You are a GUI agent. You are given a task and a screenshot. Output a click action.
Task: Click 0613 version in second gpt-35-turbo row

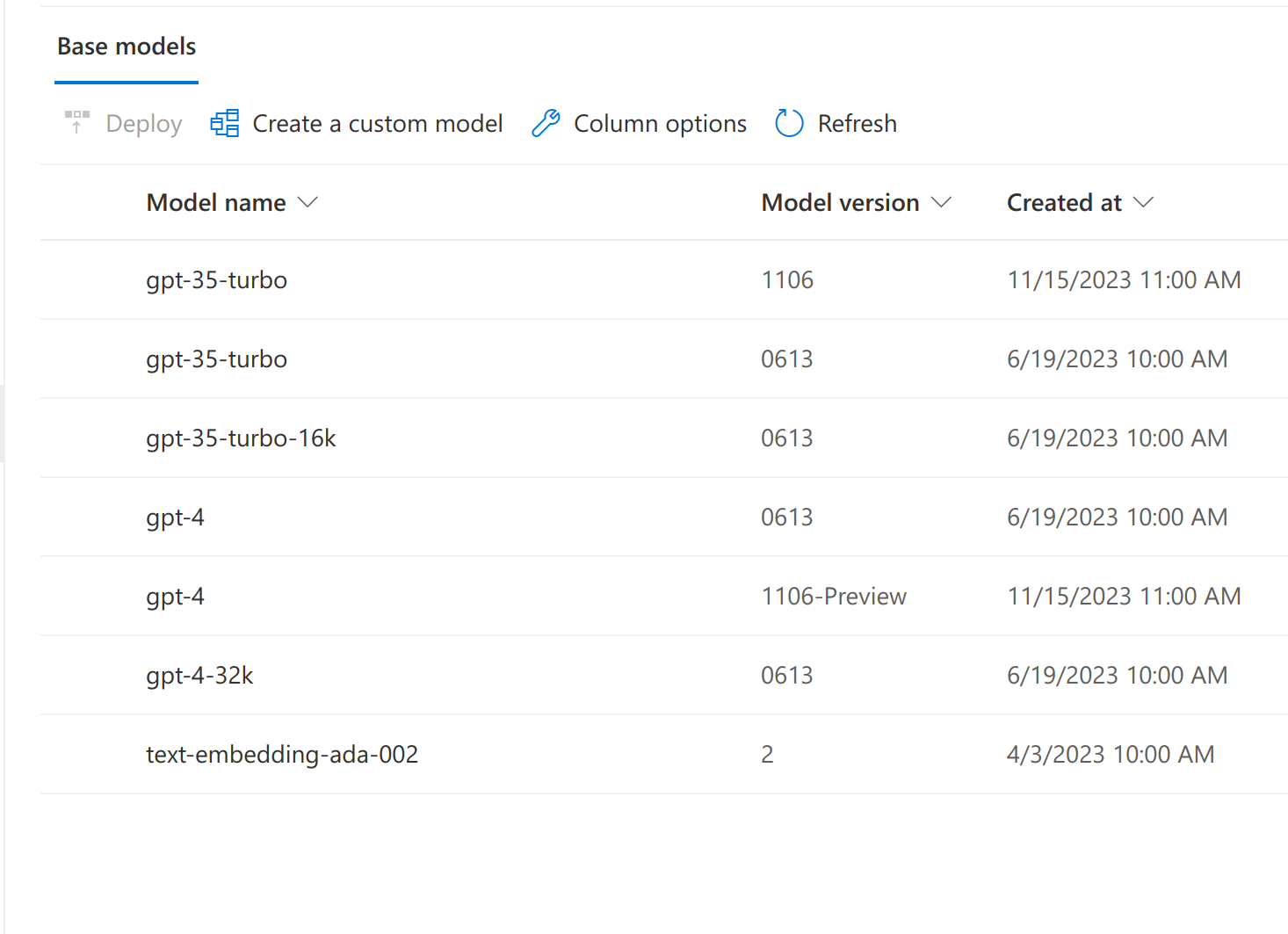(x=787, y=359)
